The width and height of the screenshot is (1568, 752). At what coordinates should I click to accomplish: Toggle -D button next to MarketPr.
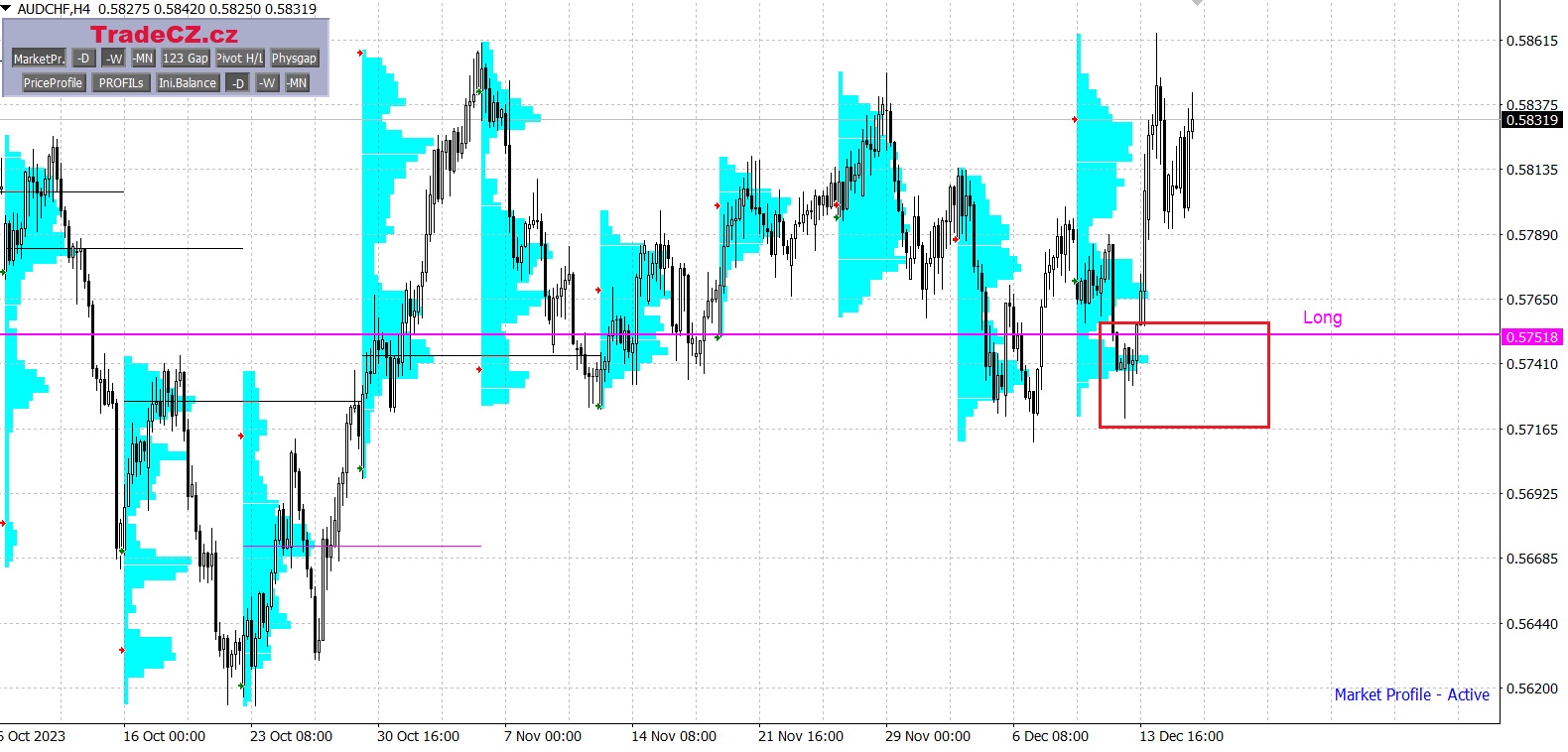84,59
